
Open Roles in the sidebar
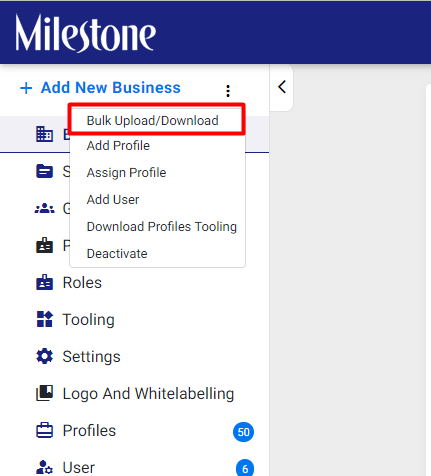point(82,283)
